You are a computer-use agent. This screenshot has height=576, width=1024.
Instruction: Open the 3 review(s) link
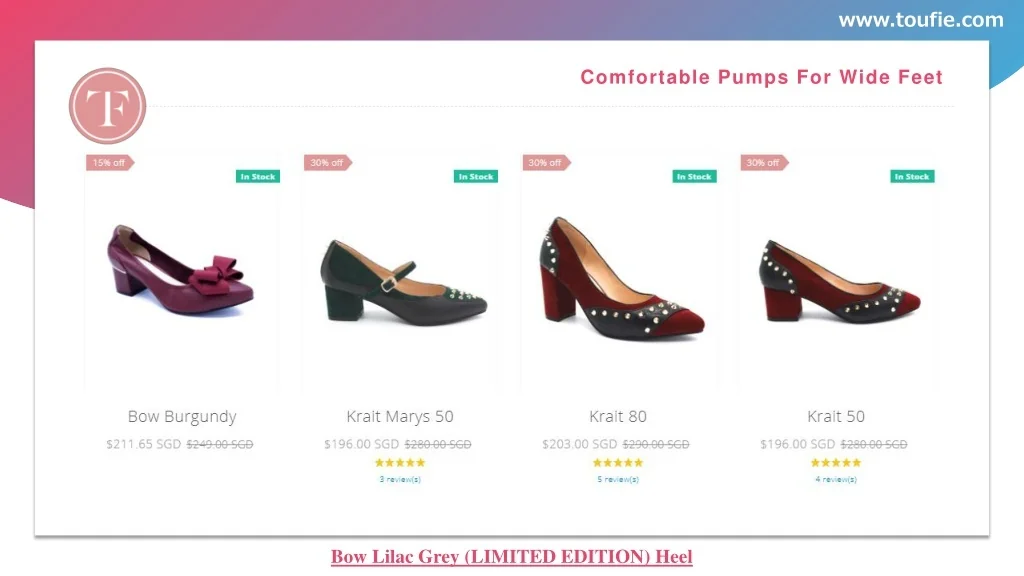click(400, 479)
